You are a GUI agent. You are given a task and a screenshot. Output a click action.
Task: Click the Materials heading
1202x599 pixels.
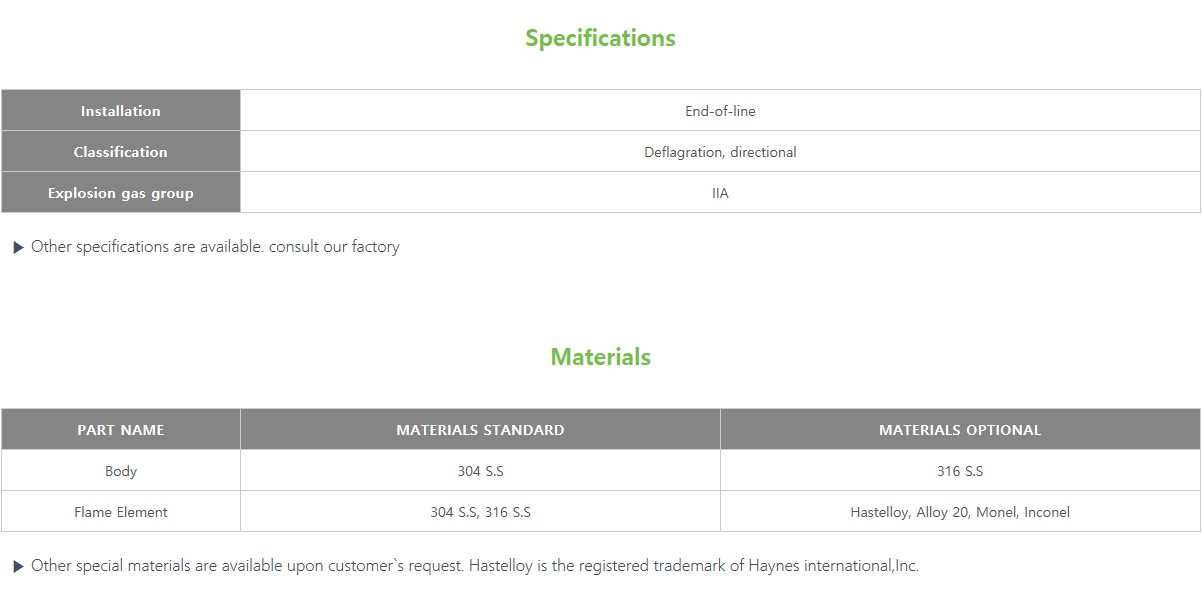click(600, 357)
